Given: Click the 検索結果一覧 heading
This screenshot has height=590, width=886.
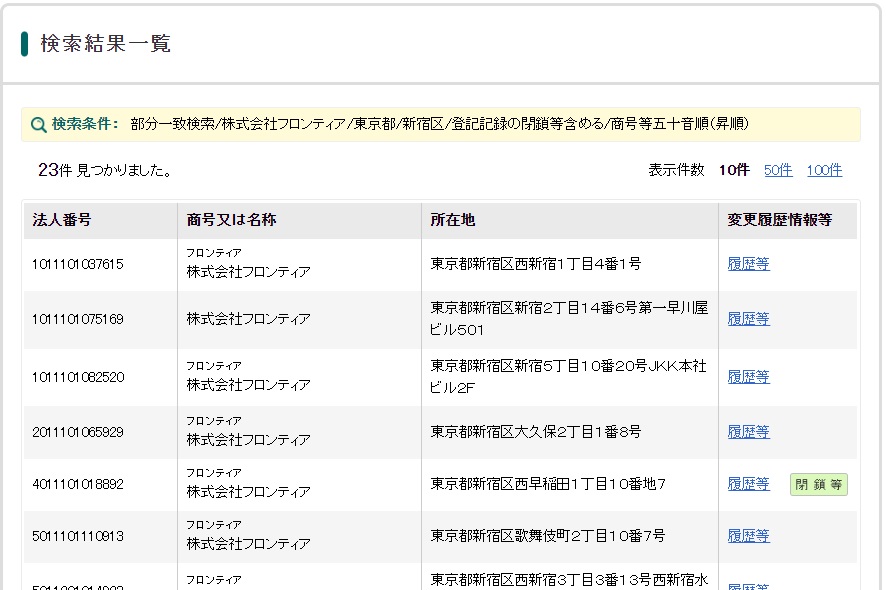Looking at the screenshot, I should click(x=106, y=44).
